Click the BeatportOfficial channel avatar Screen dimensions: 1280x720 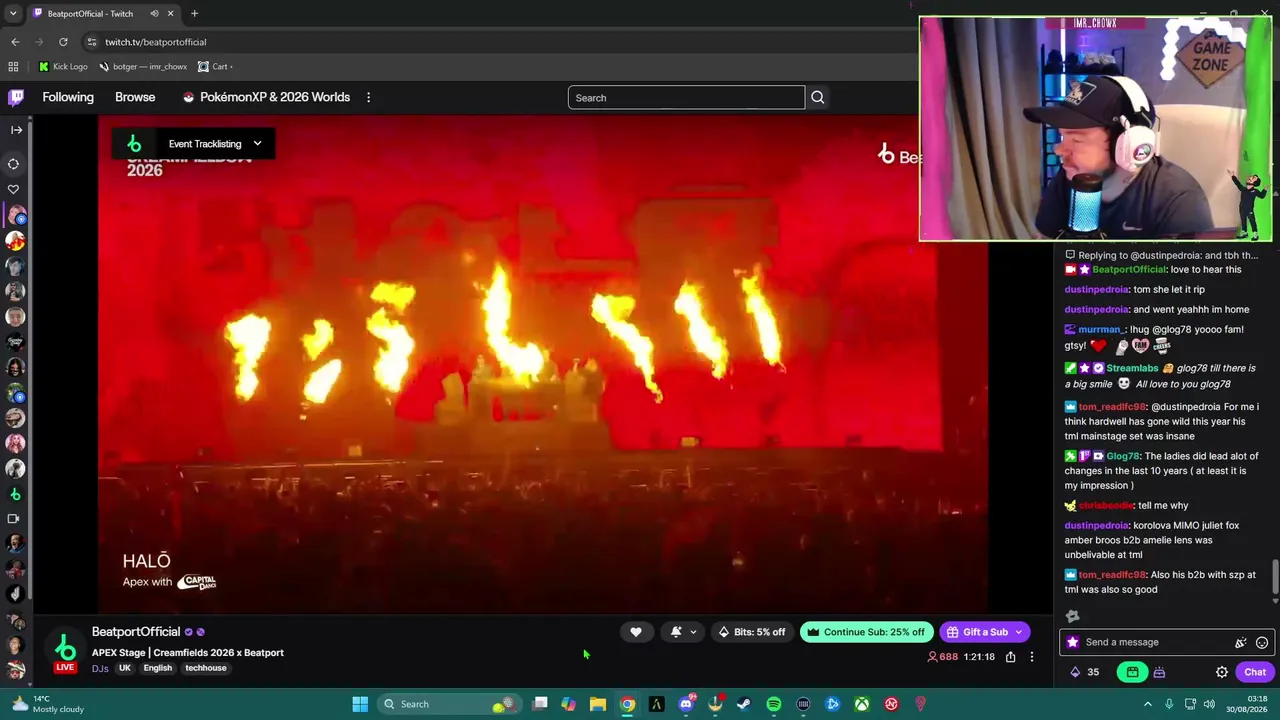pyautogui.click(x=65, y=646)
